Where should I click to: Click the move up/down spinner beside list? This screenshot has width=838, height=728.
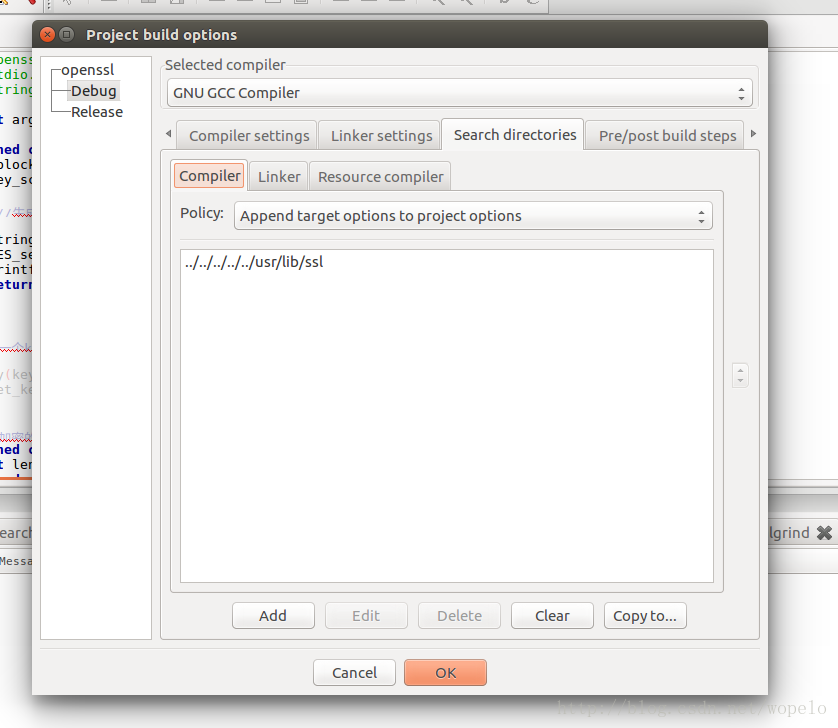click(x=740, y=375)
